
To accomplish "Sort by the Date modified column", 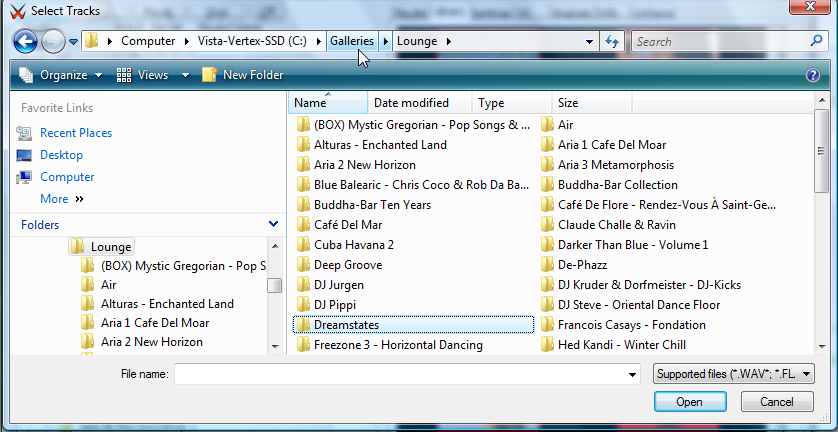I will point(420,103).
